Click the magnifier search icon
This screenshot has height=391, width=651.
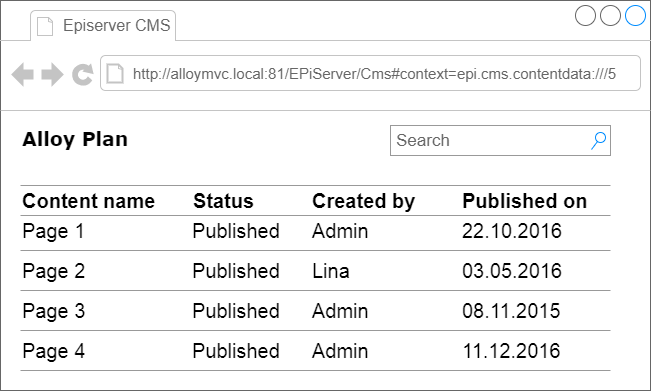click(598, 141)
